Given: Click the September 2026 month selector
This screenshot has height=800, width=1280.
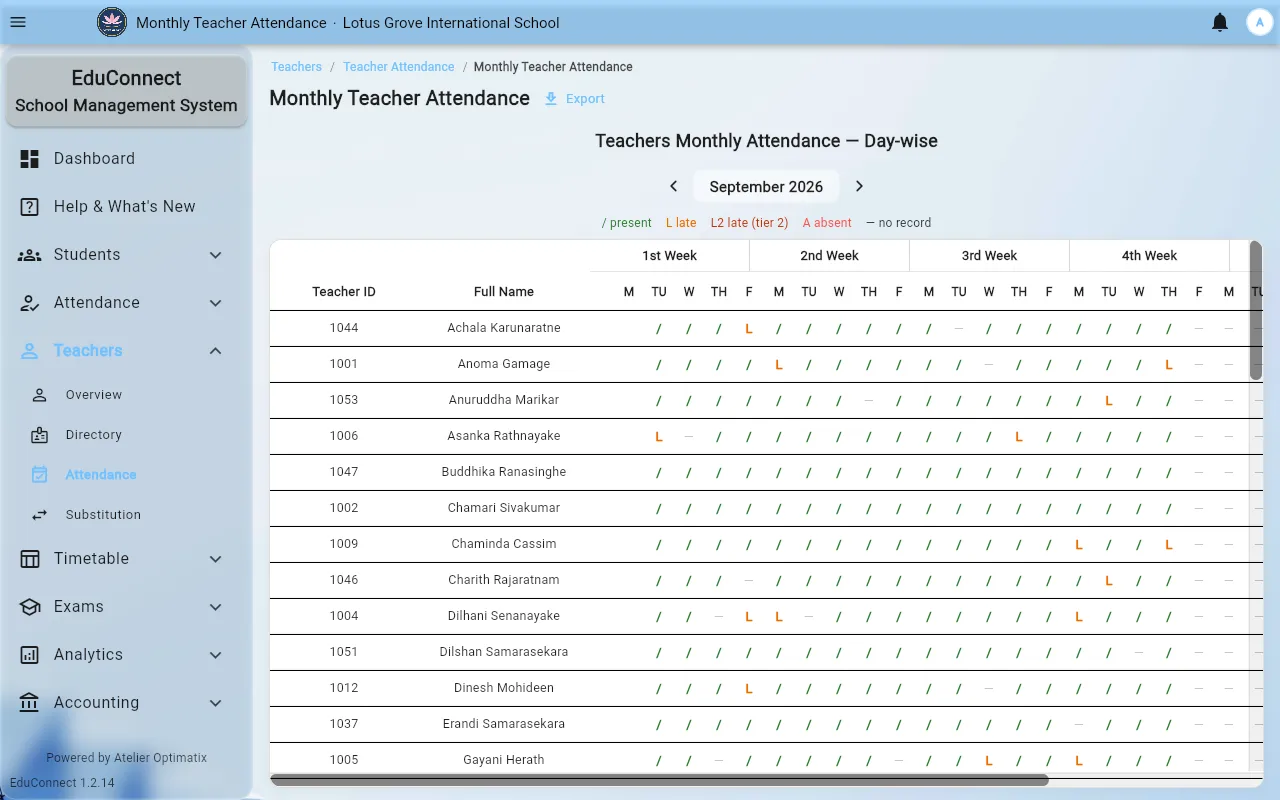Looking at the screenshot, I should click(766, 186).
